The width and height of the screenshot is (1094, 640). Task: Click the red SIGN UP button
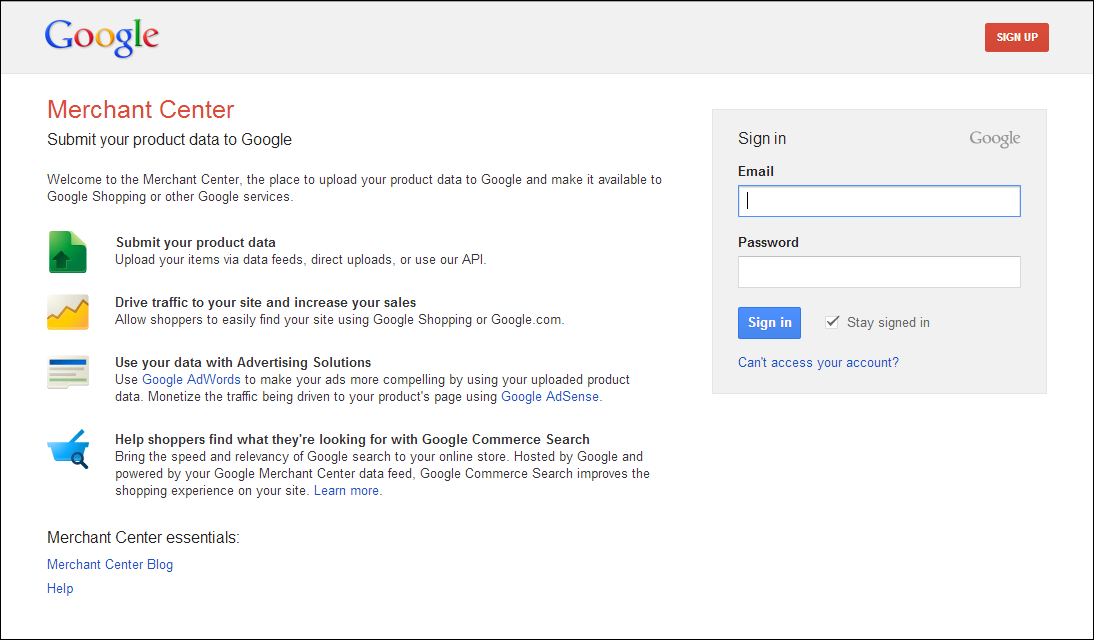click(x=1017, y=37)
